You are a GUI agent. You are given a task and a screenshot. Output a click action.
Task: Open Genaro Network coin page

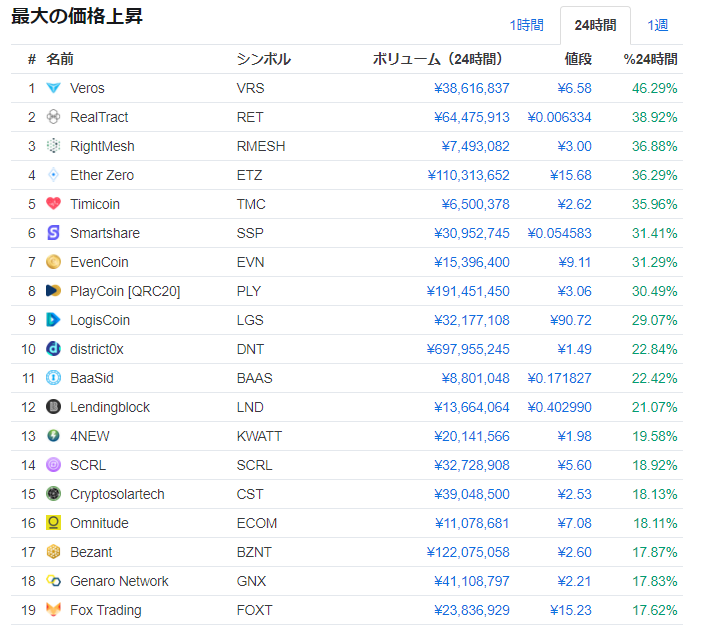click(x=119, y=581)
